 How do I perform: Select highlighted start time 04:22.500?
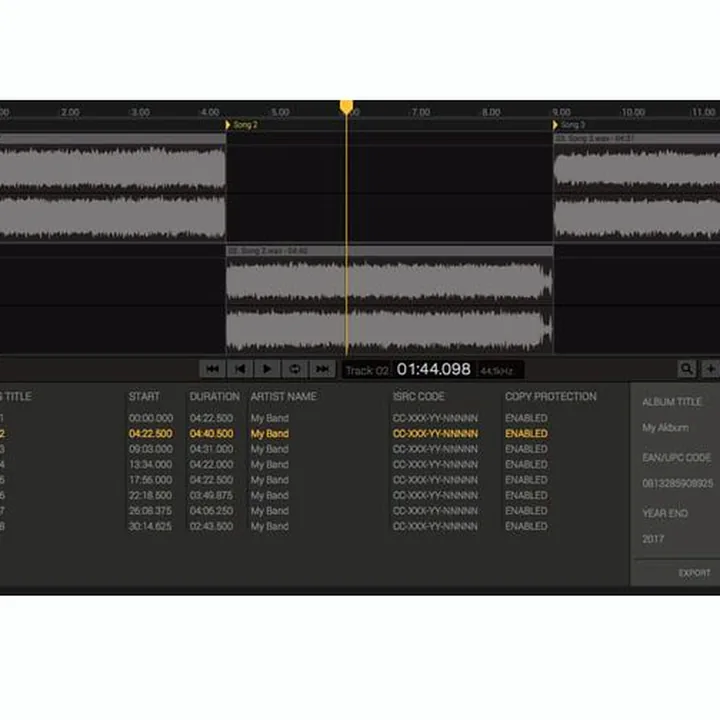(151, 433)
